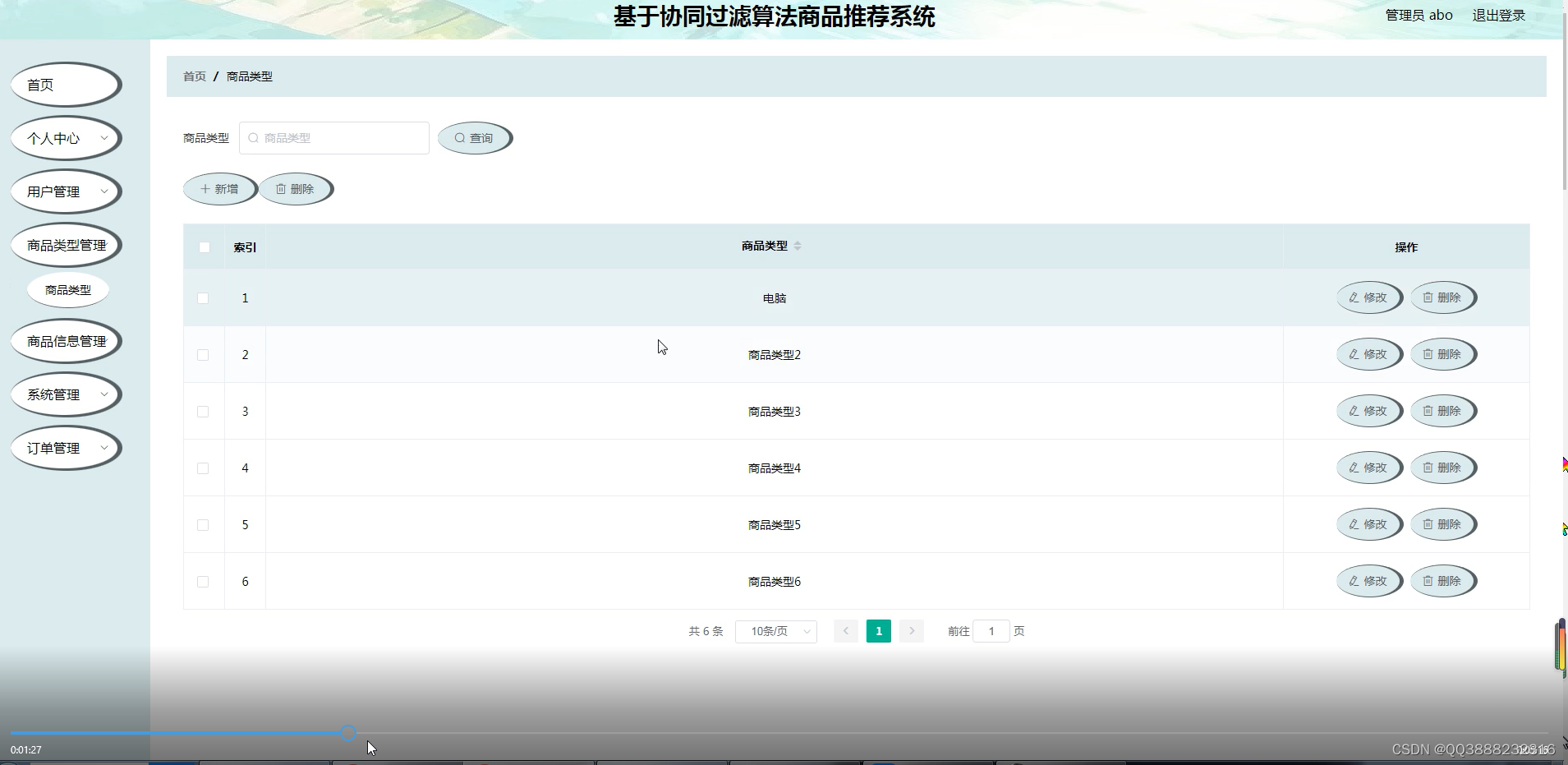Click the previous page arrow in pagination
This screenshot has width=1568, height=765.
846,631
